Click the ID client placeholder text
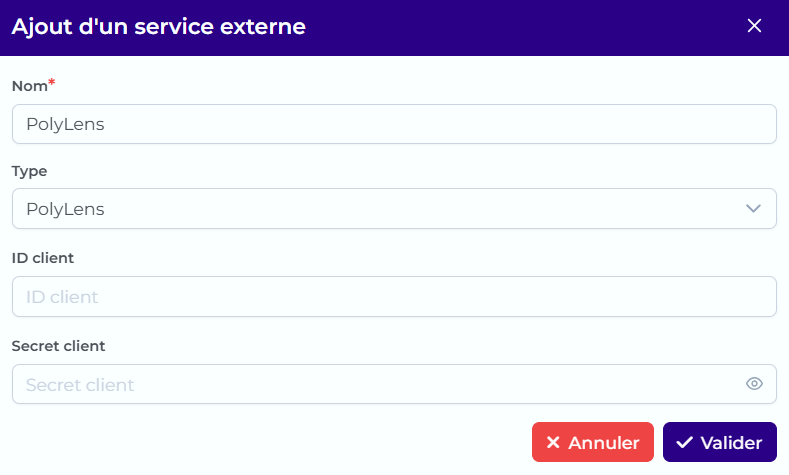 click(62, 297)
